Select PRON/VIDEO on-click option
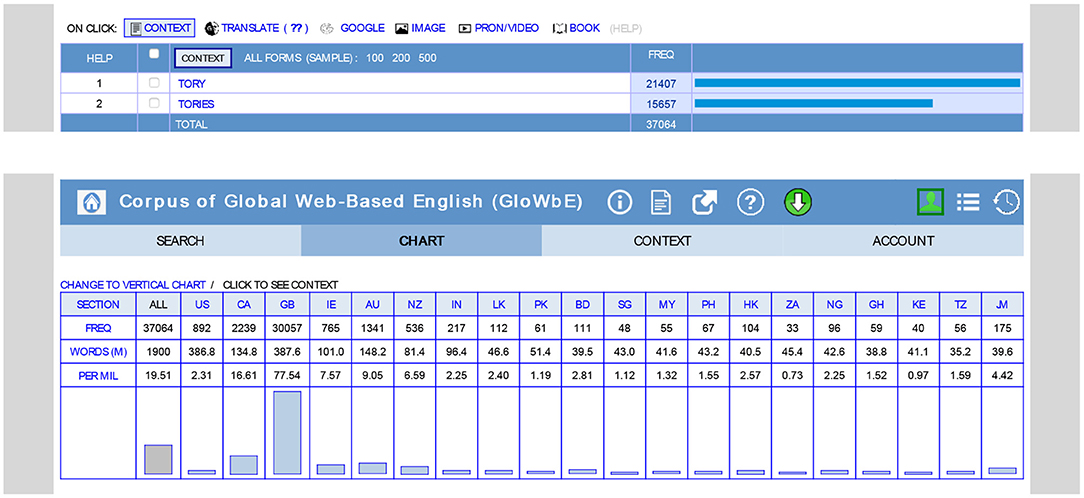The width and height of the screenshot is (1084, 498). (498, 28)
